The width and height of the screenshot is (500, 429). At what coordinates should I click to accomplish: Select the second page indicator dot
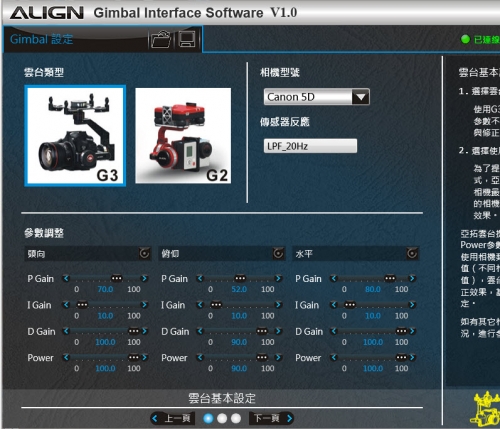coord(222,418)
